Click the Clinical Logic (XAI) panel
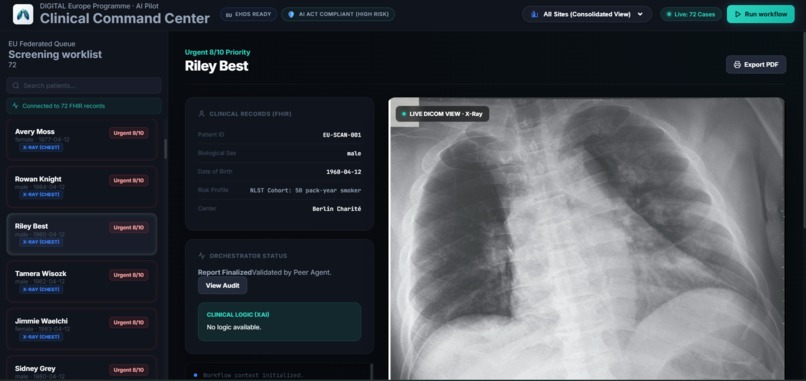Viewport: 806px width, 381px height. coord(279,321)
